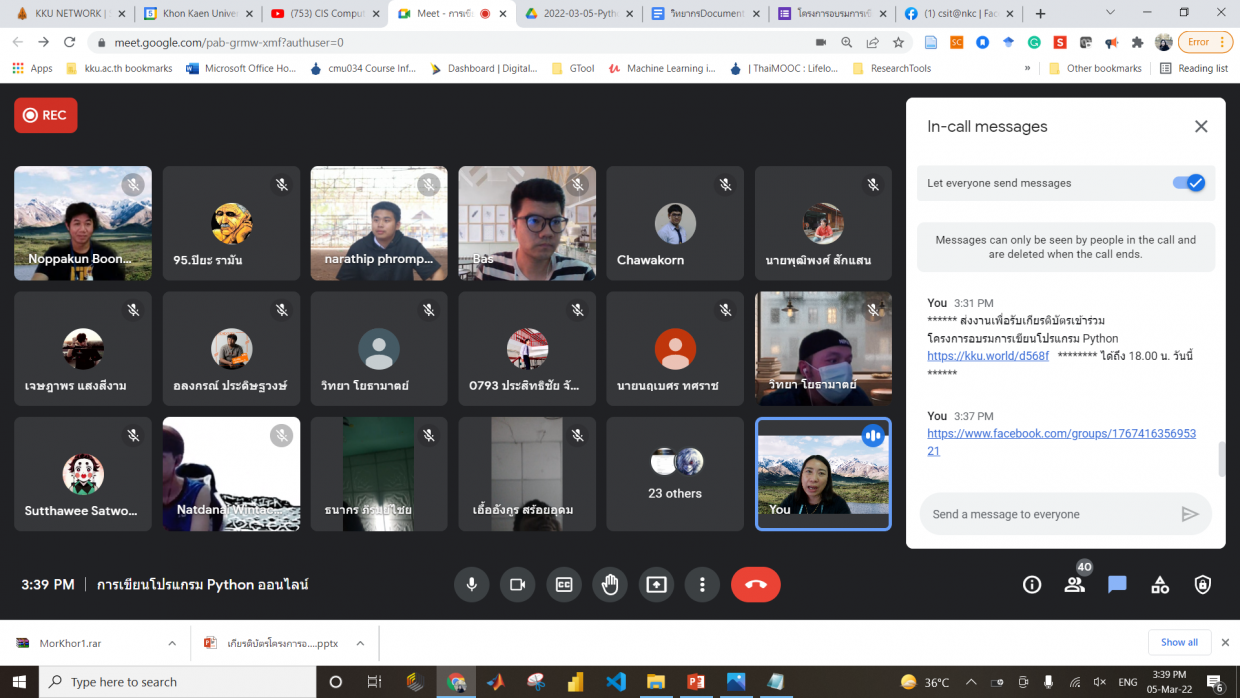Click the Show all downloads button
1240x698 pixels.
point(1179,642)
